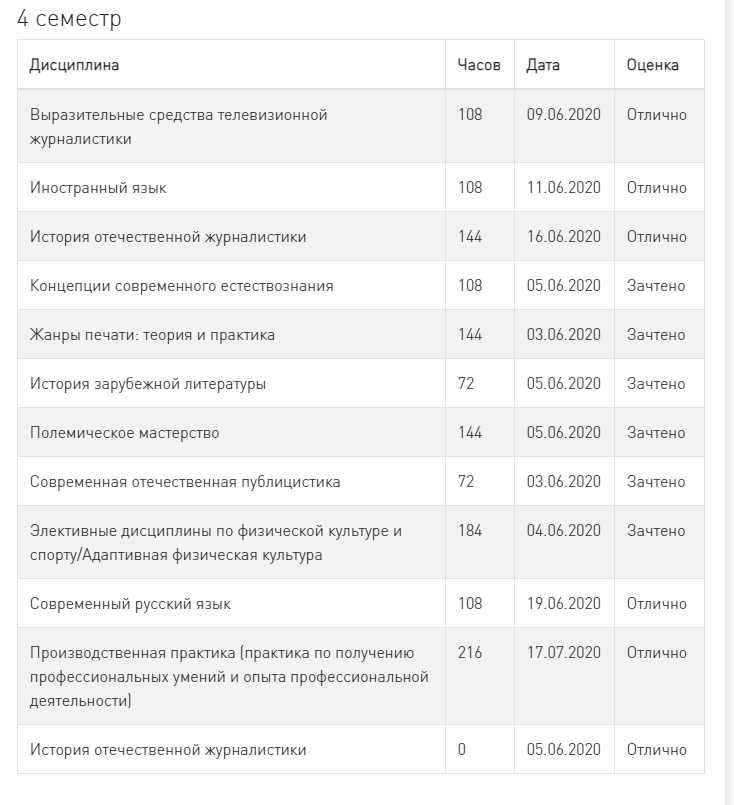Select 'Производственная практика' discipline row
The height and width of the screenshot is (805, 734).
pyautogui.click(x=361, y=677)
